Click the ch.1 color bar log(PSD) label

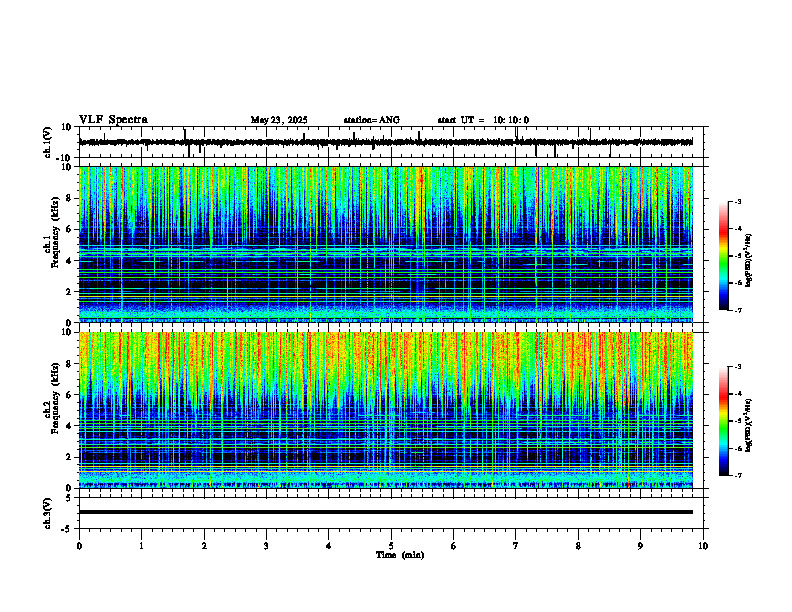749,260
